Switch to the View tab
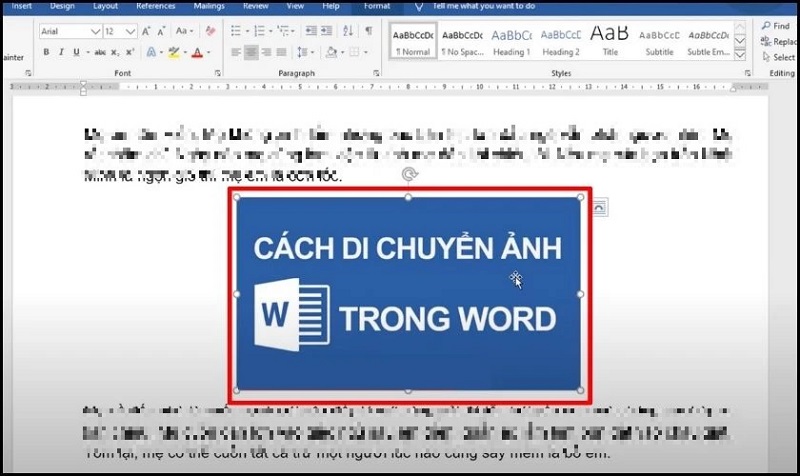The width and height of the screenshot is (800, 476). pos(295,6)
